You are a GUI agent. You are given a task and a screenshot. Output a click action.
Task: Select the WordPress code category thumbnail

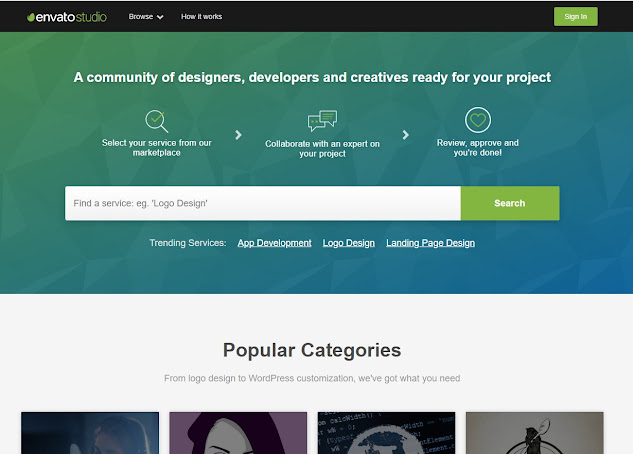coord(386,433)
